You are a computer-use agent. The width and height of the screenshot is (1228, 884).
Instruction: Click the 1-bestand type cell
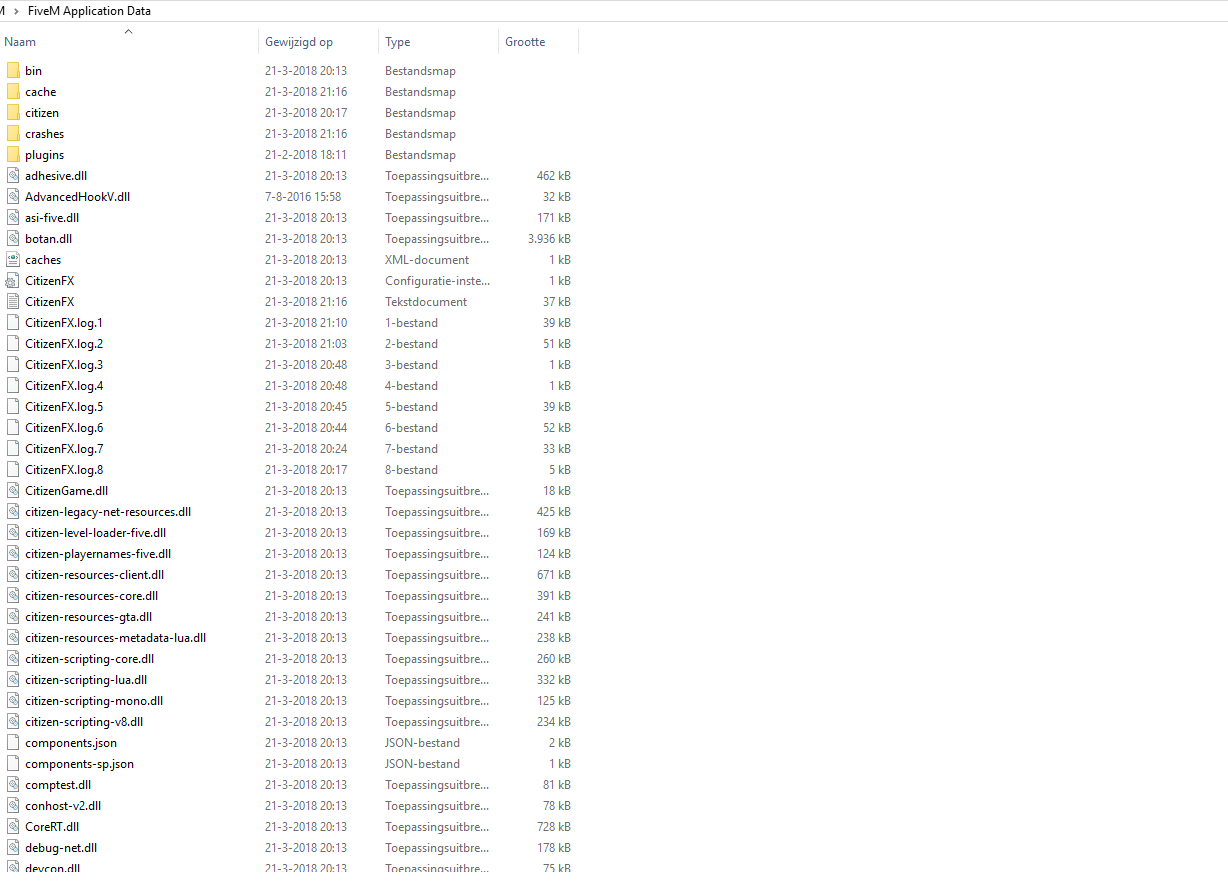[x=412, y=322]
